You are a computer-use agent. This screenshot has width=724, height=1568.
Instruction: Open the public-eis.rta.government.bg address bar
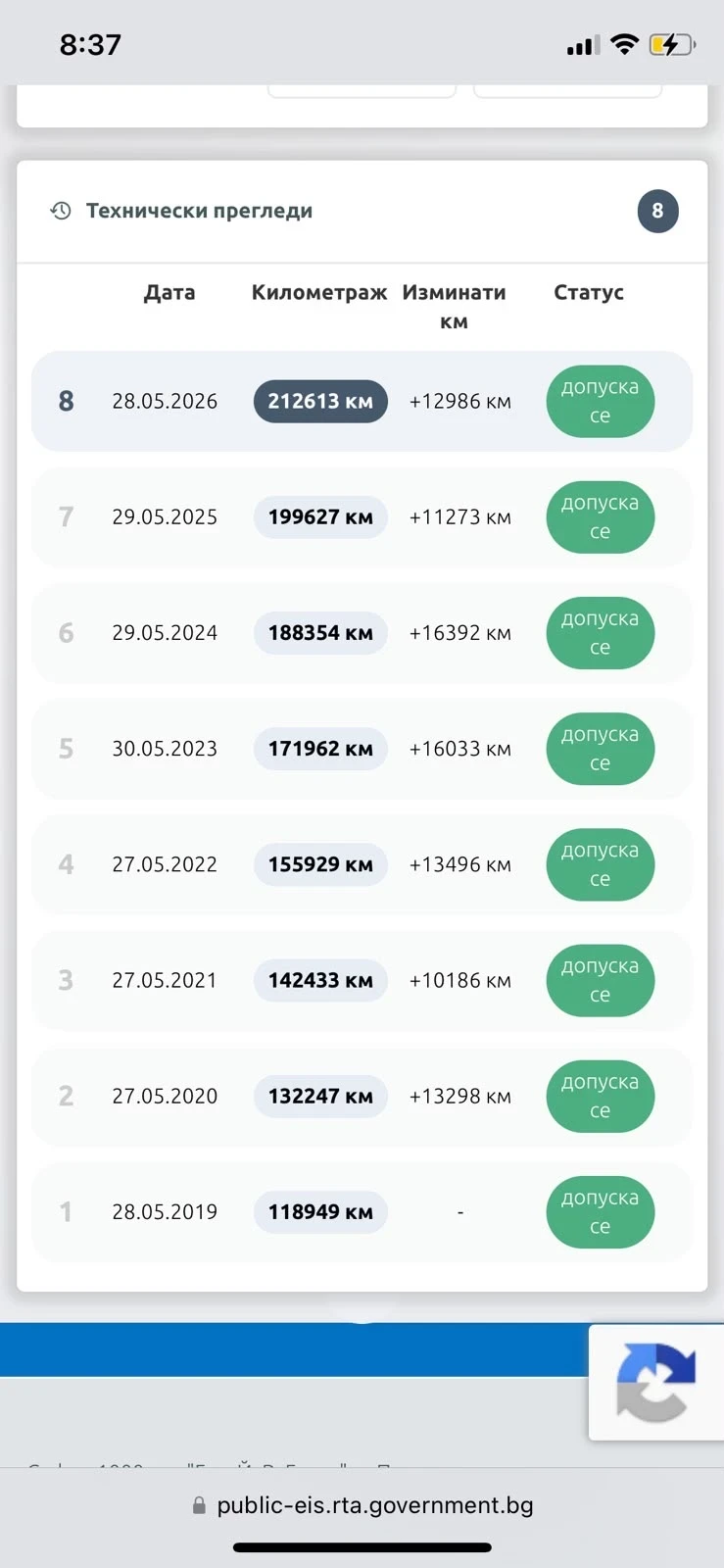click(x=362, y=1505)
